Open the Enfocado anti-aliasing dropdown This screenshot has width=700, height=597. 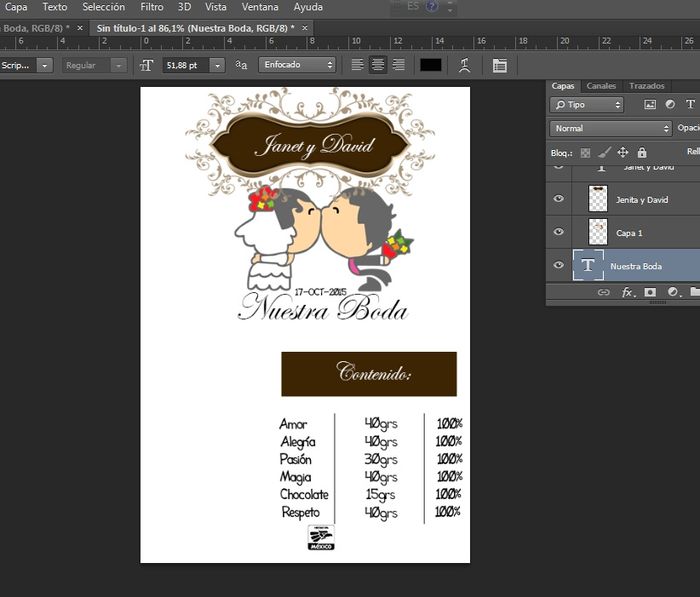point(297,65)
